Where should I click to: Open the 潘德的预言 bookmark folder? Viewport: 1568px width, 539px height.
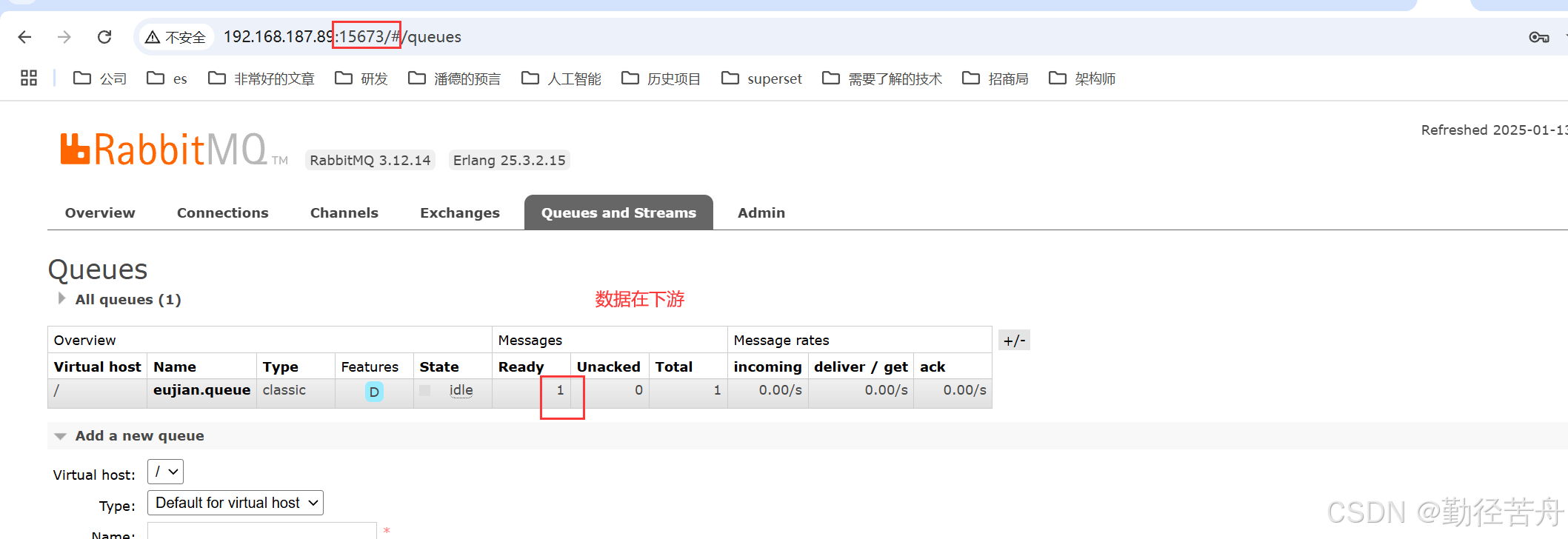[455, 78]
